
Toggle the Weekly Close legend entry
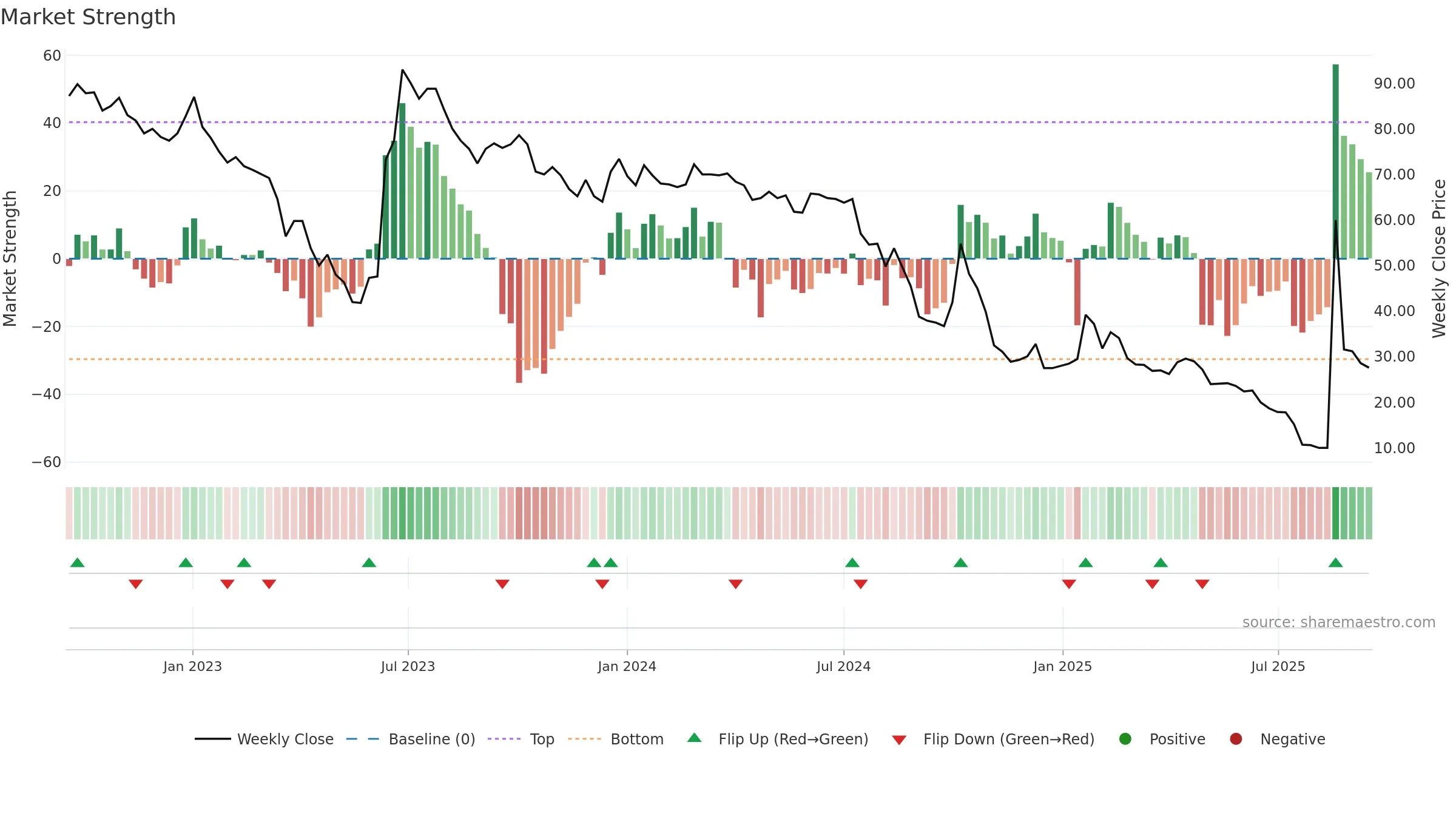(264, 739)
